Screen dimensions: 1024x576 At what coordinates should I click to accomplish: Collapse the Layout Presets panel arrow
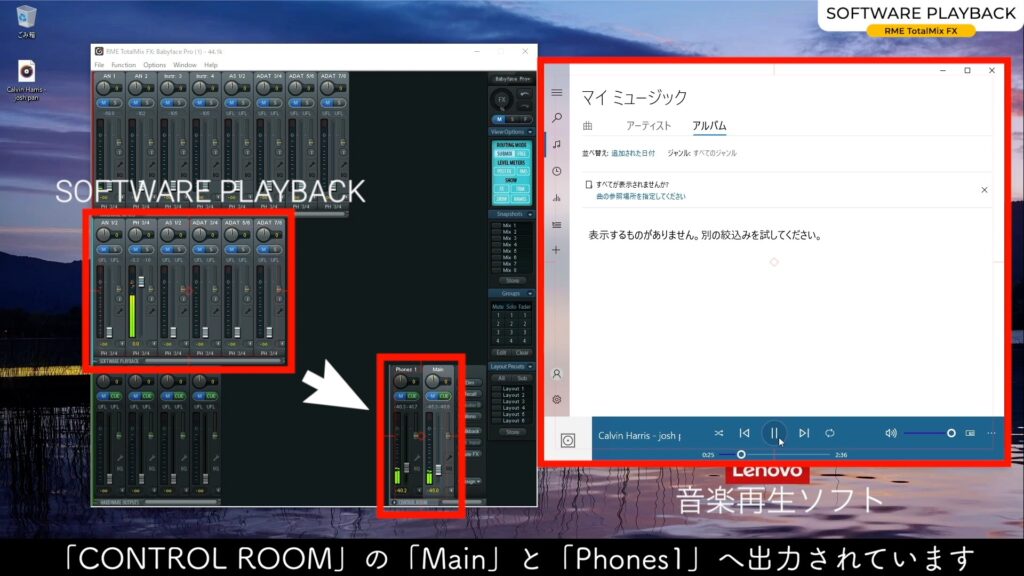tap(530, 366)
